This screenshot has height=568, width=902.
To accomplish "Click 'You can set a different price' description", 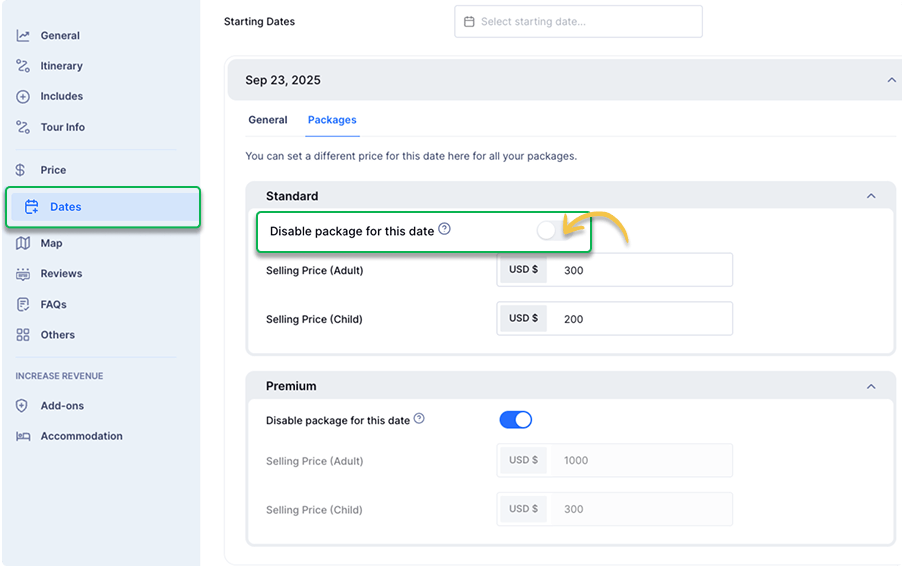I will coord(411,157).
